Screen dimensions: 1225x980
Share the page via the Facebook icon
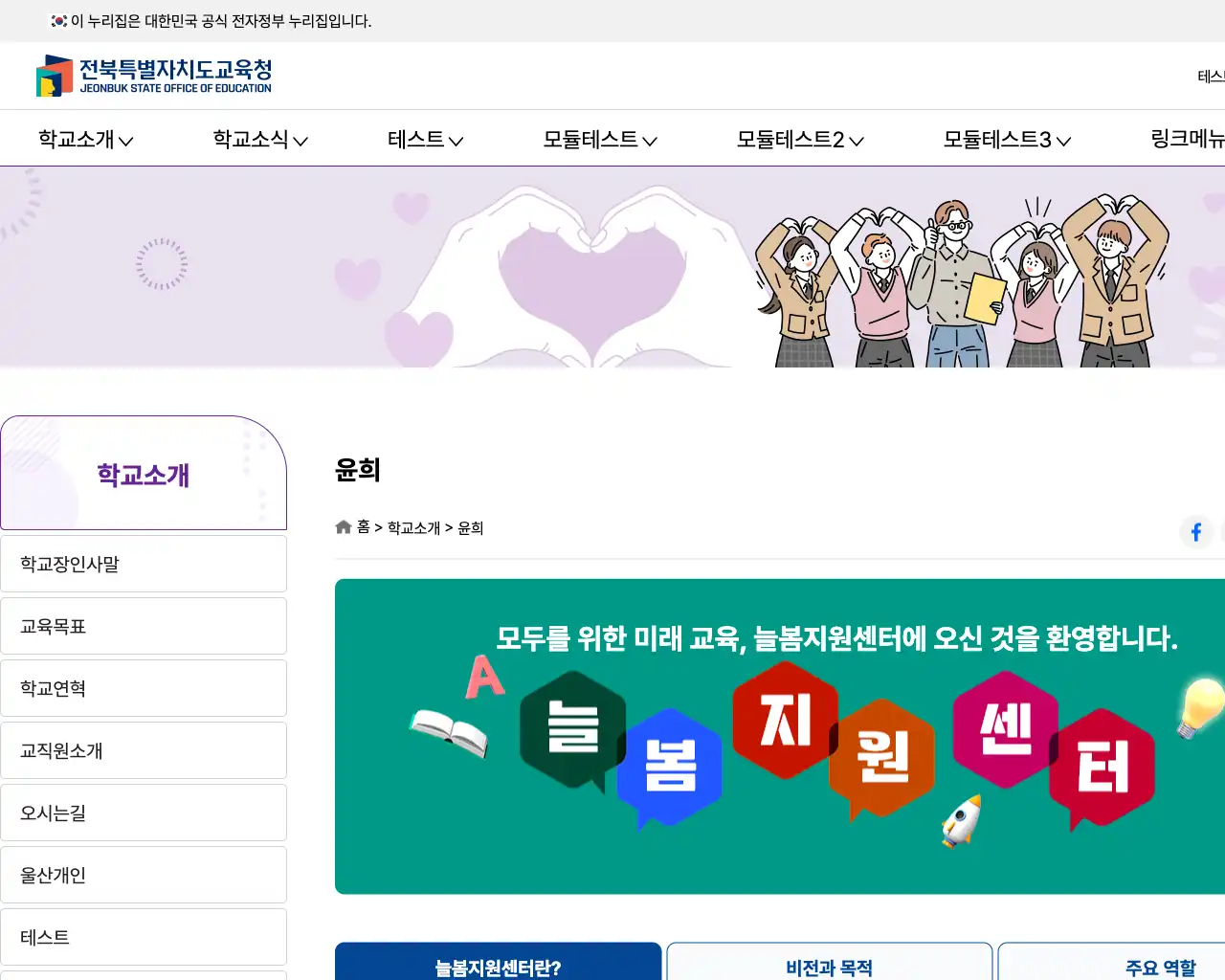click(1195, 532)
